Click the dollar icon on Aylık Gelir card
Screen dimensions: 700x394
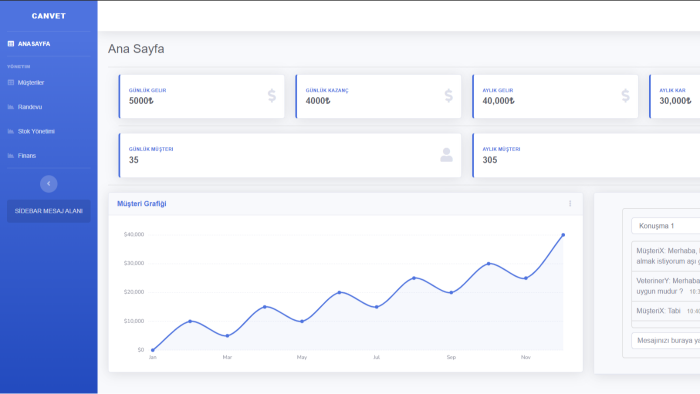coord(625,96)
